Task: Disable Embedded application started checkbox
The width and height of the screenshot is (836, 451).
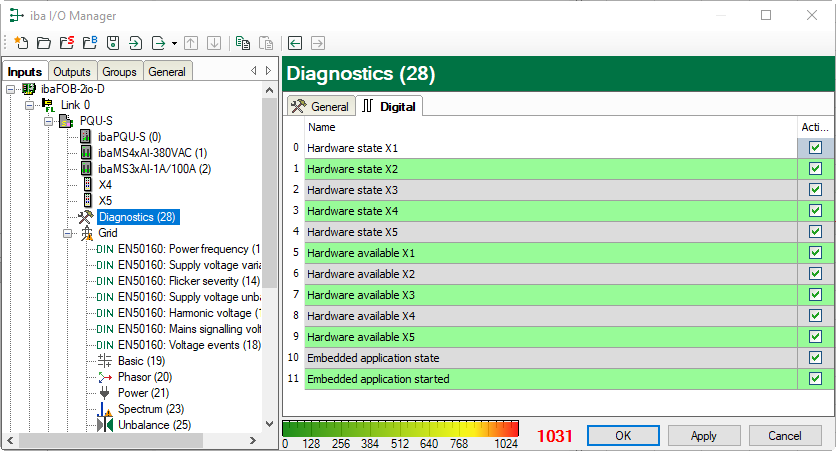Action: click(815, 379)
